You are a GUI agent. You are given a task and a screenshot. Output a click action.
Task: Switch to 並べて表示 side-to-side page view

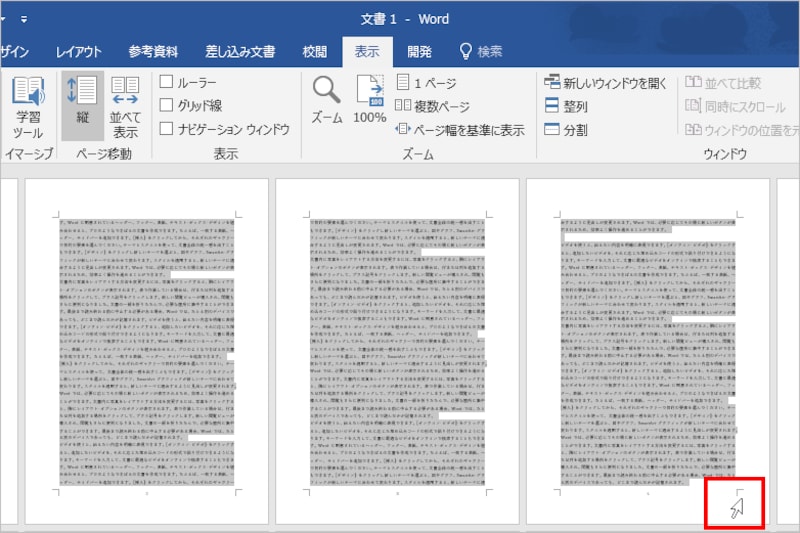point(125,107)
